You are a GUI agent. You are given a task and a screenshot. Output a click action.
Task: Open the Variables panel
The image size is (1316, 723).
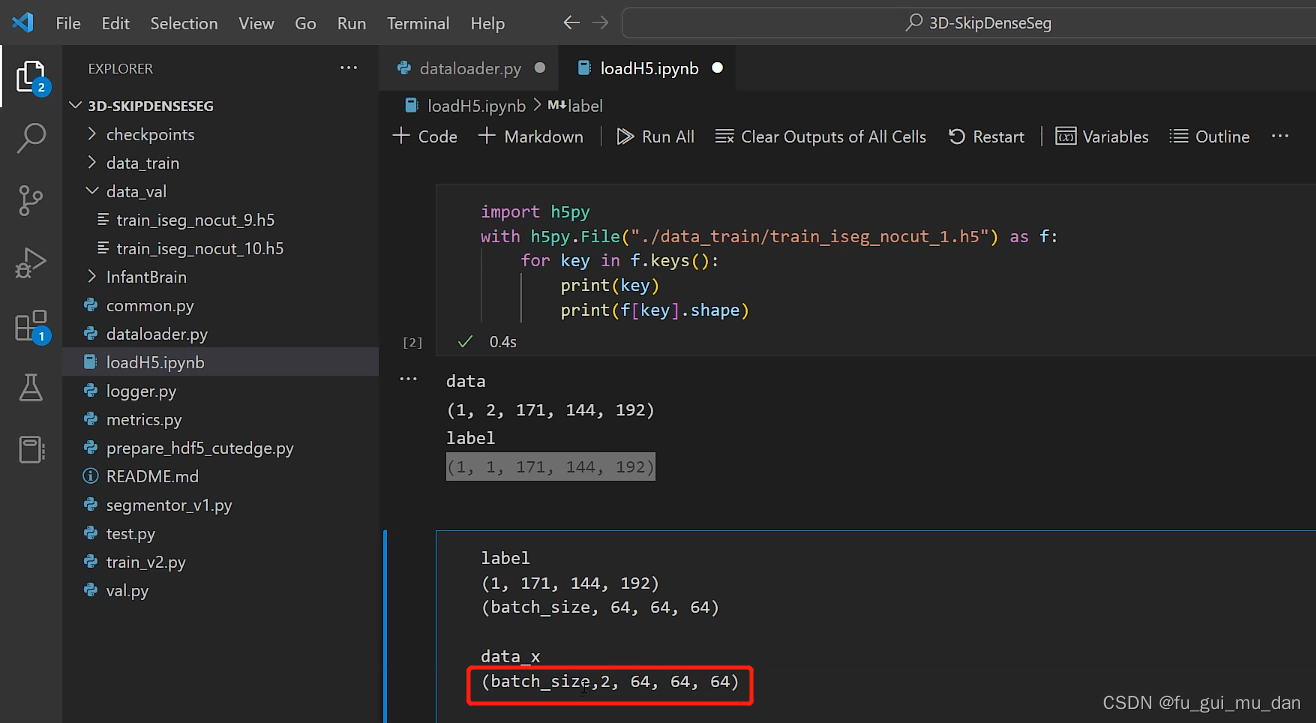point(1102,136)
